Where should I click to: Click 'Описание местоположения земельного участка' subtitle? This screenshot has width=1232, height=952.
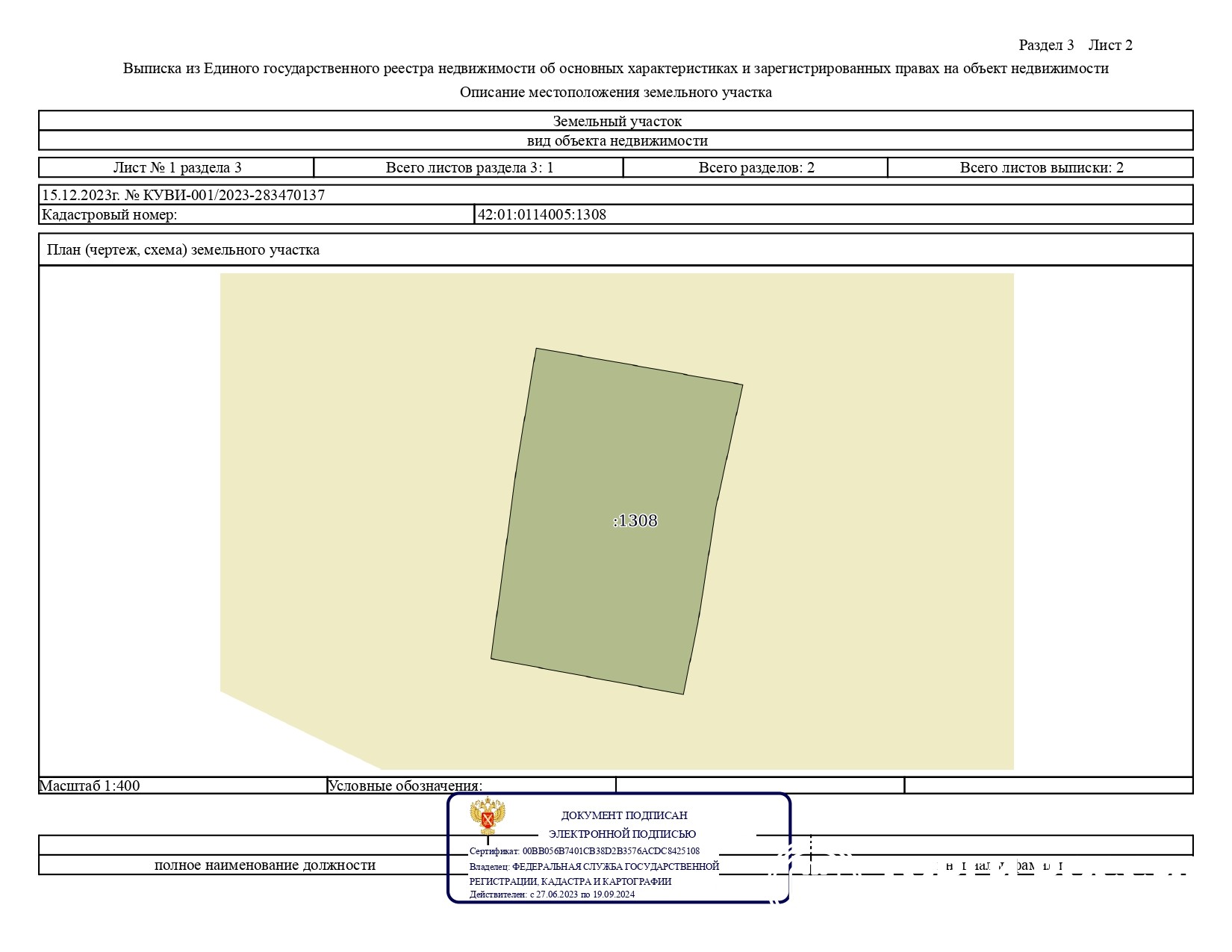pos(616,93)
